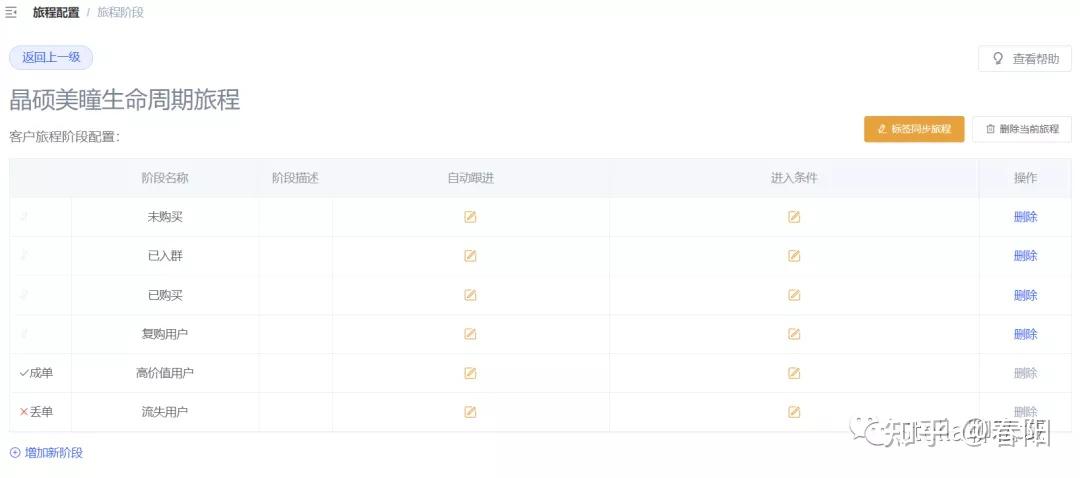Edit auto follow-up for 未购买 stage
This screenshot has width=1080, height=478.
(x=470, y=217)
